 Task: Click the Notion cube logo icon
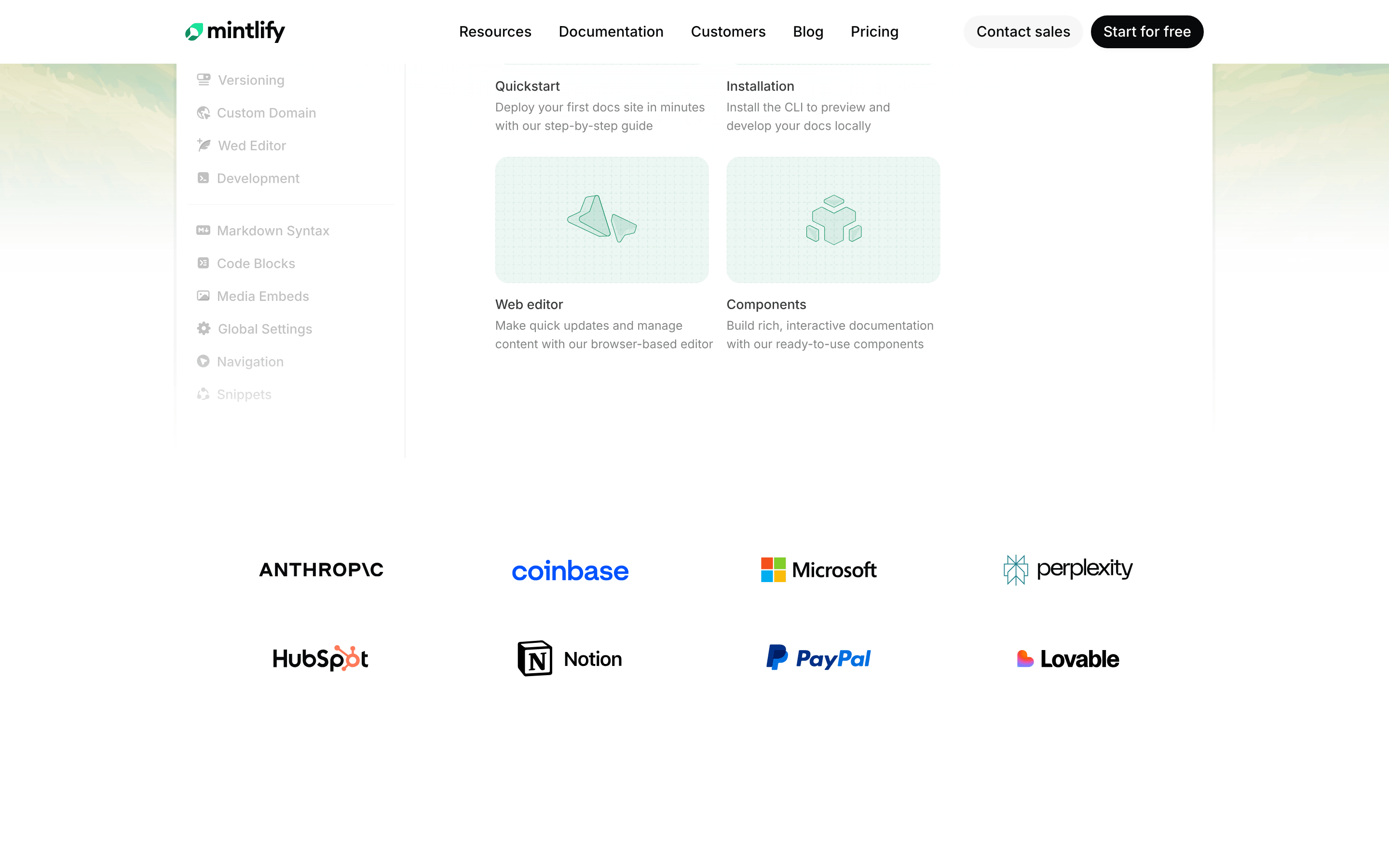coord(534,658)
